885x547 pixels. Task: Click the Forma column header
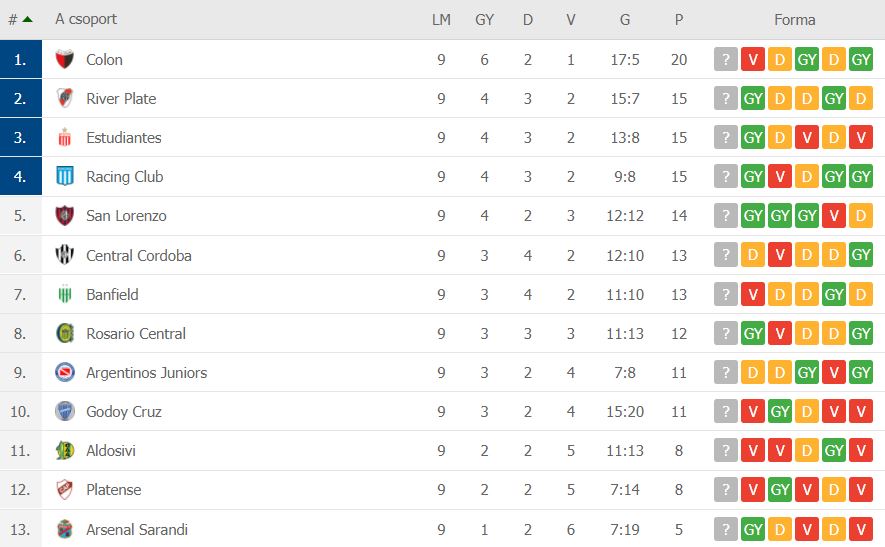(794, 20)
